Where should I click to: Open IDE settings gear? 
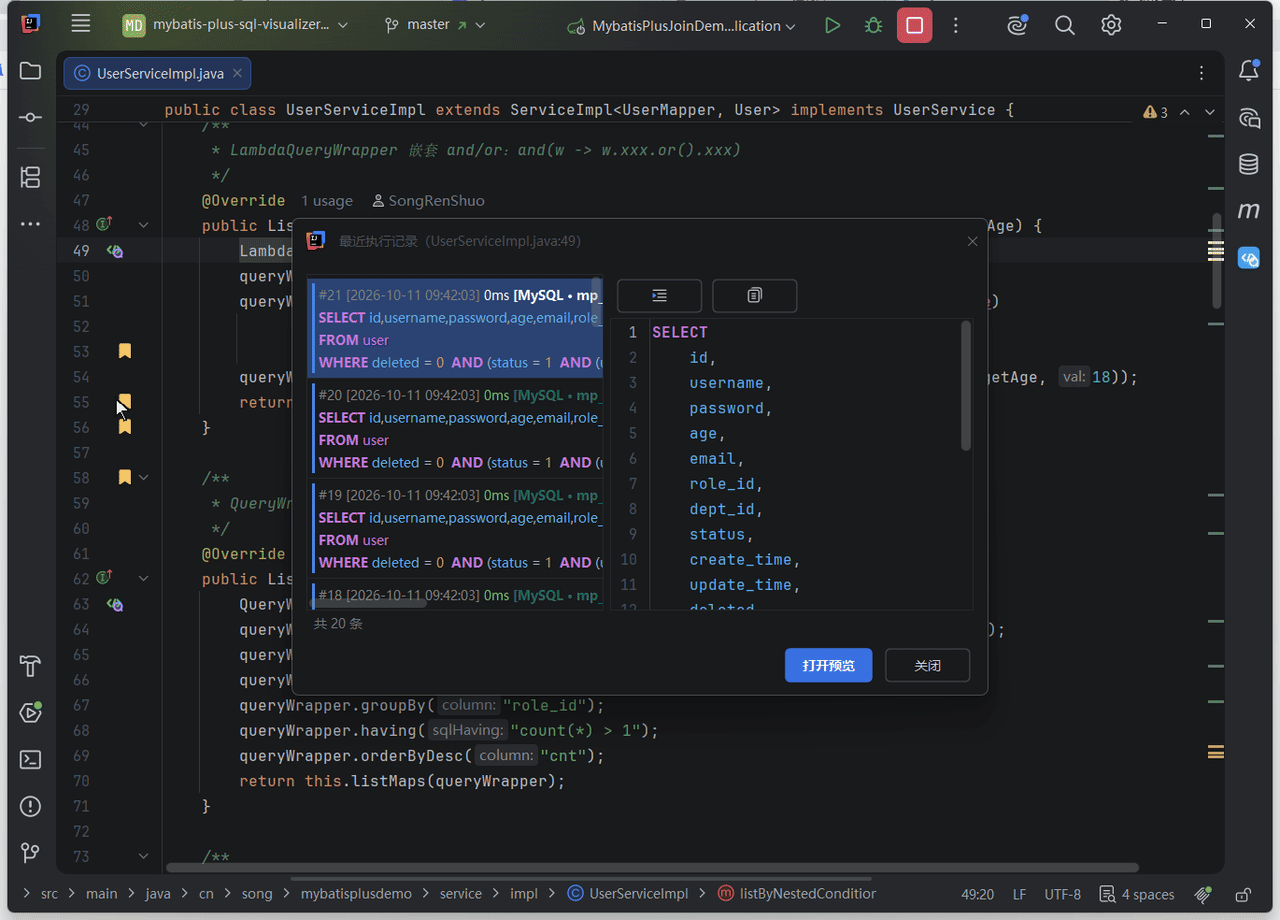[1111, 26]
